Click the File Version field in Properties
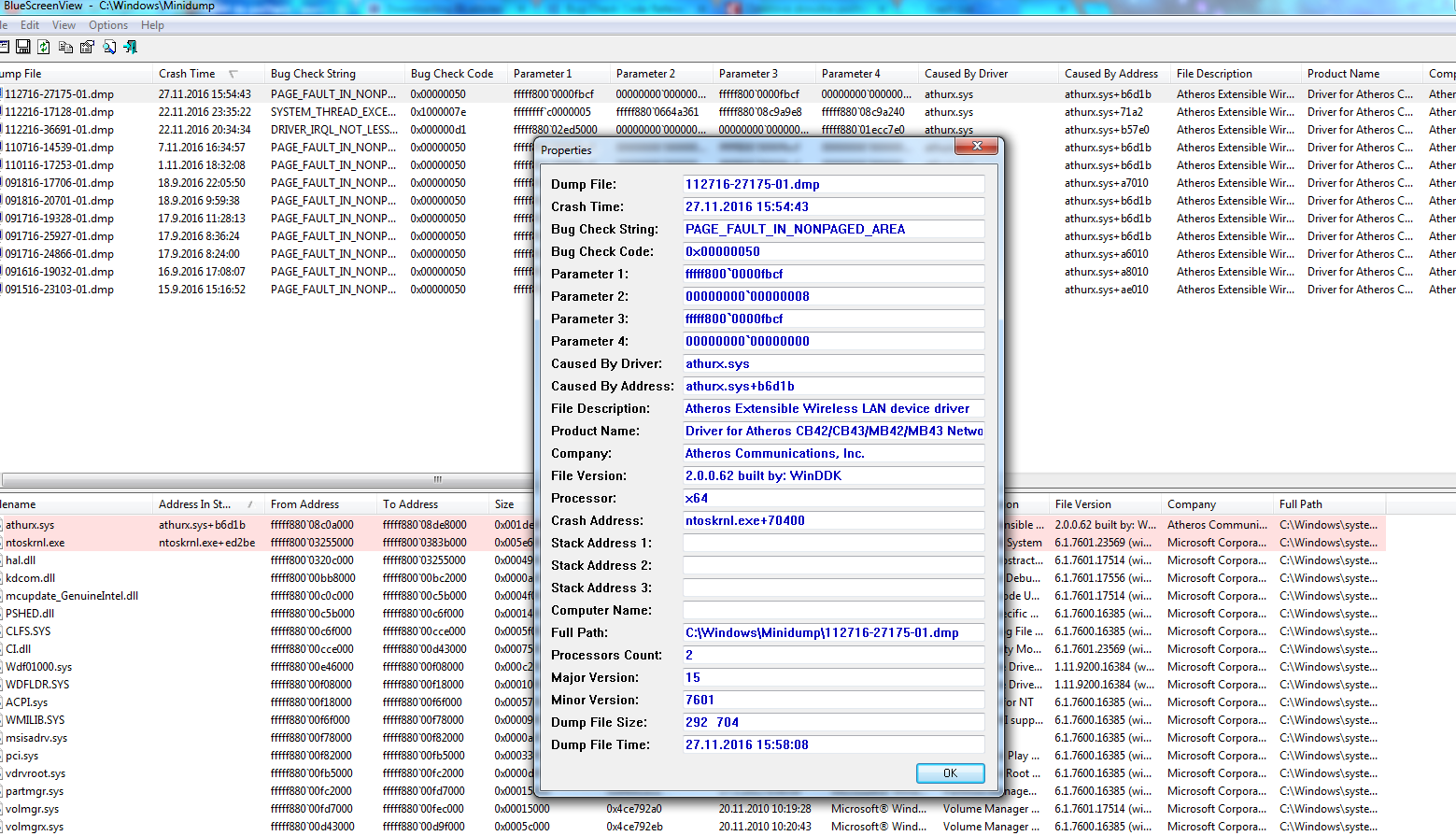Viewport: 1456px width, 836px height. pos(833,475)
